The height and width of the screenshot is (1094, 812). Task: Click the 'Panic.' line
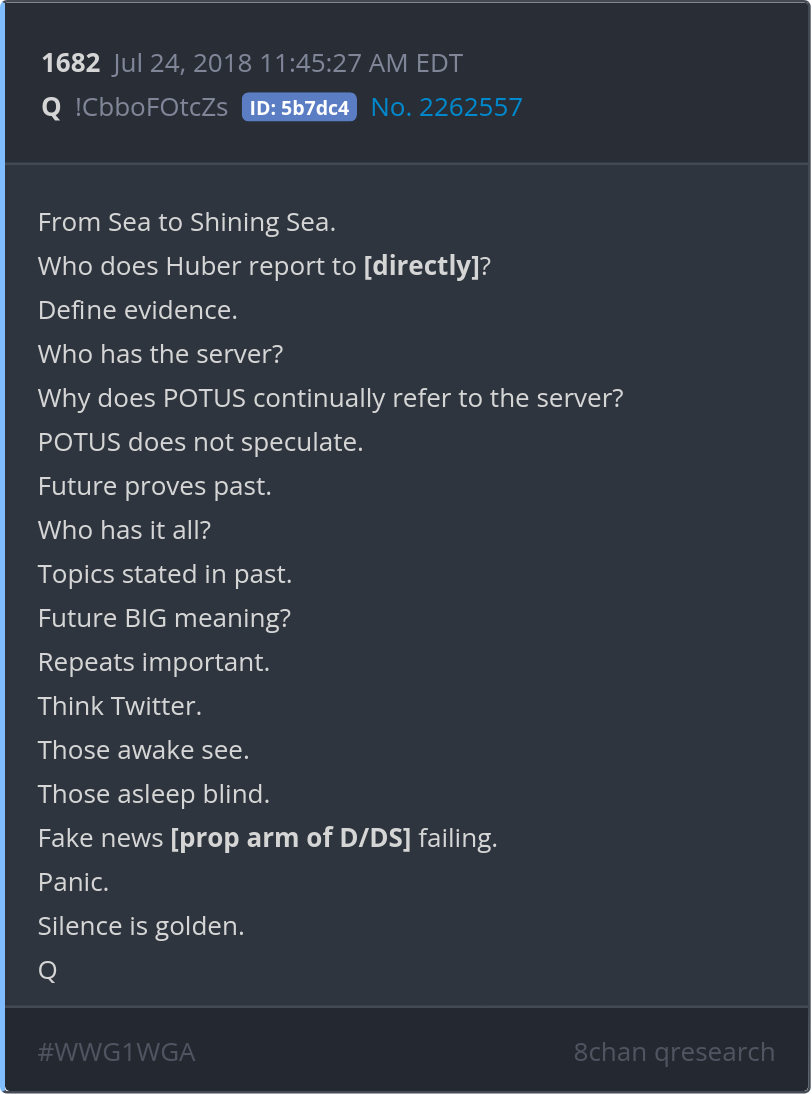click(73, 882)
